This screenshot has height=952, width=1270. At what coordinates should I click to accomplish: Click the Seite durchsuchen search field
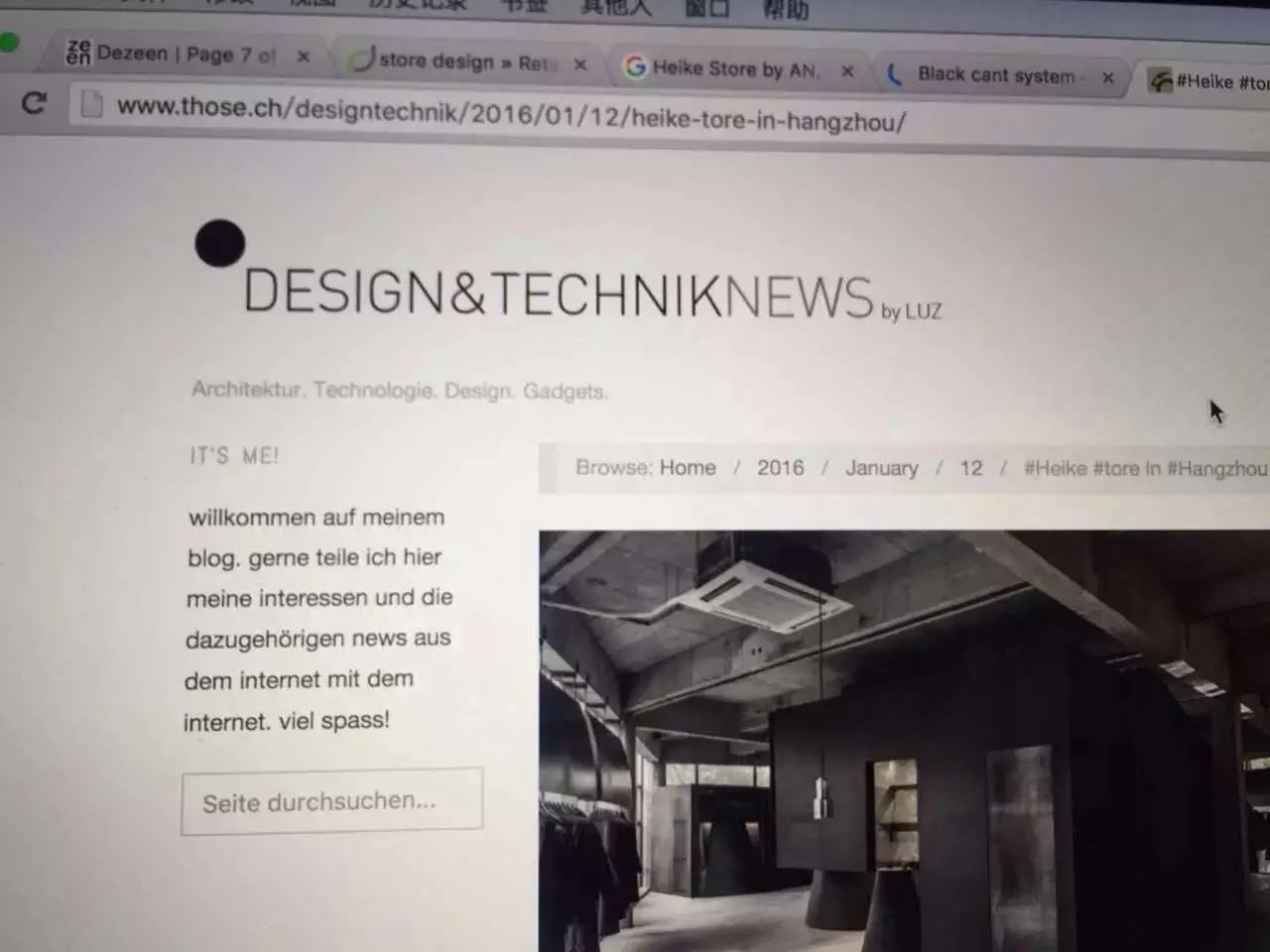point(332,800)
